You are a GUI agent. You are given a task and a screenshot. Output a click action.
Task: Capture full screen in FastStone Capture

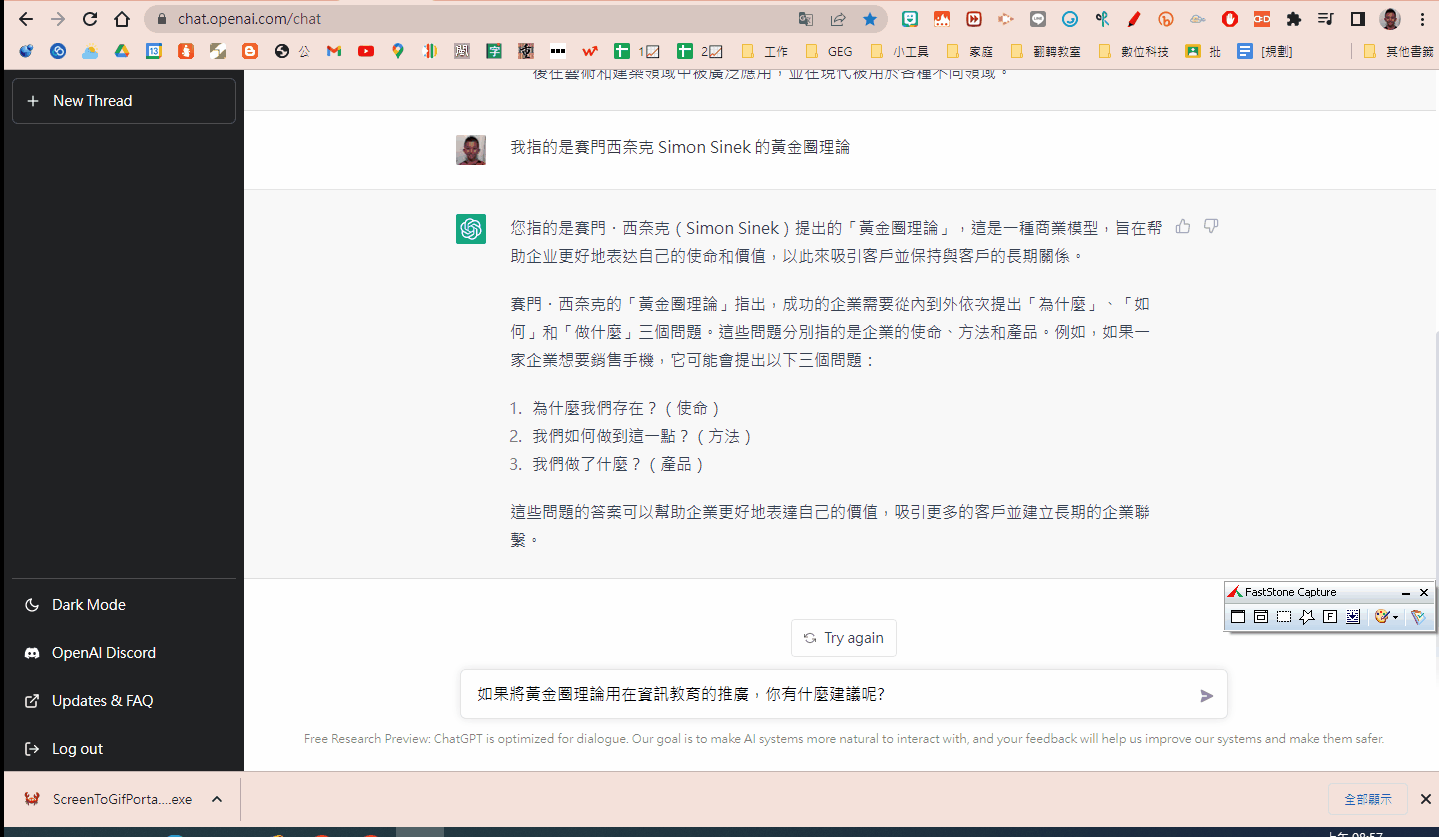point(1330,617)
